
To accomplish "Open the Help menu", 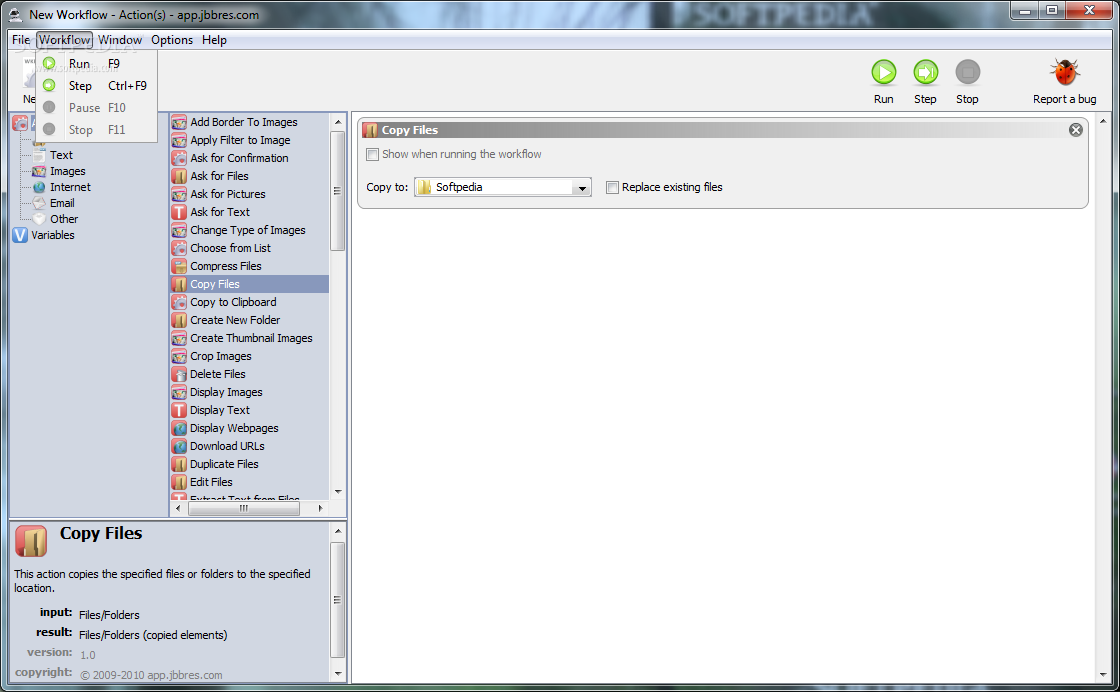I will point(214,40).
